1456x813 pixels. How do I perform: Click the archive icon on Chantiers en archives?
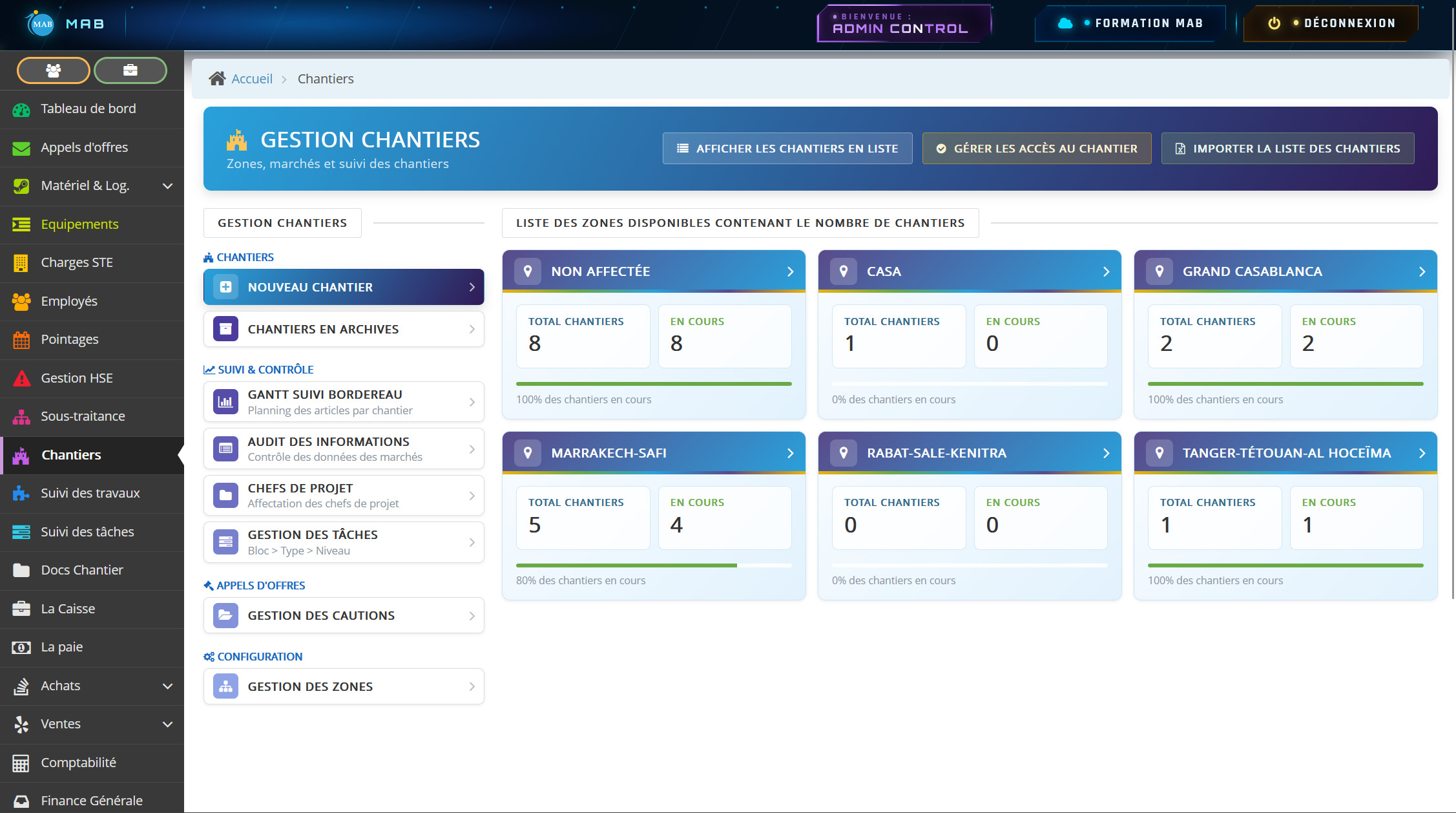225,329
